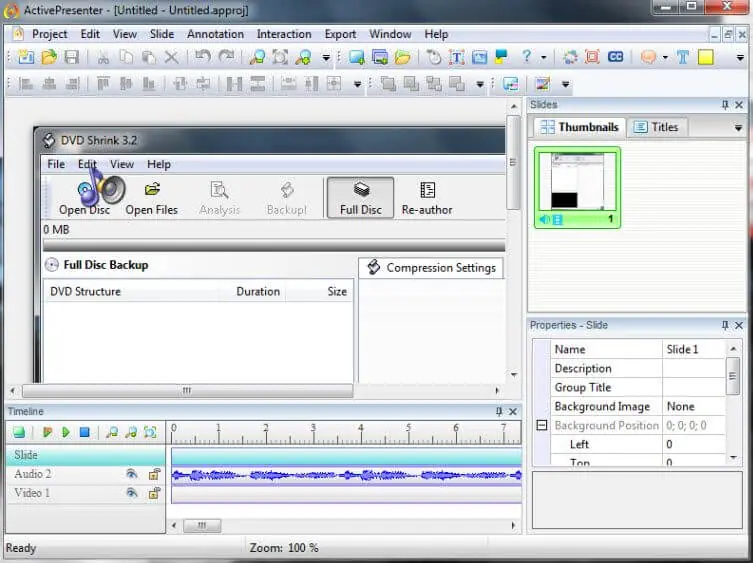This screenshot has height=563, width=753.
Task: Close the Timeline panel
Action: pyautogui.click(x=513, y=412)
